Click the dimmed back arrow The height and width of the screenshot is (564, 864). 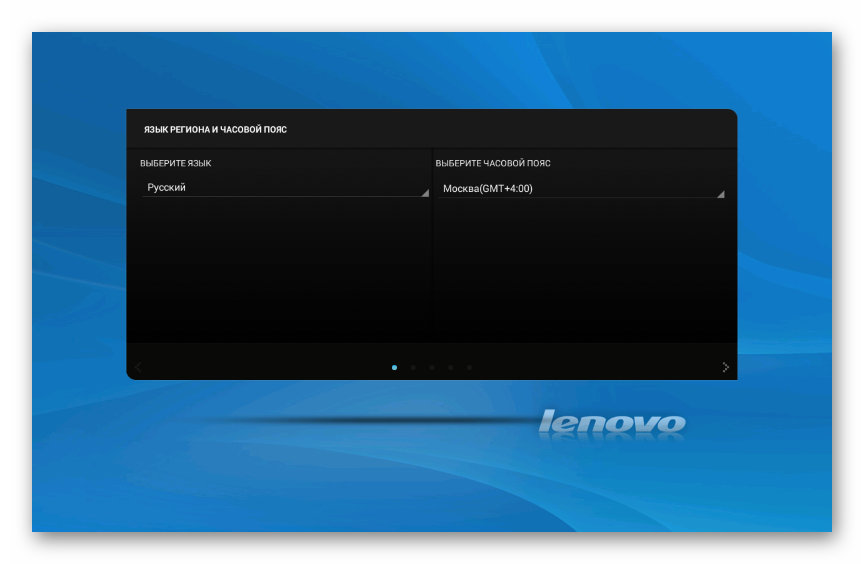(x=138, y=367)
